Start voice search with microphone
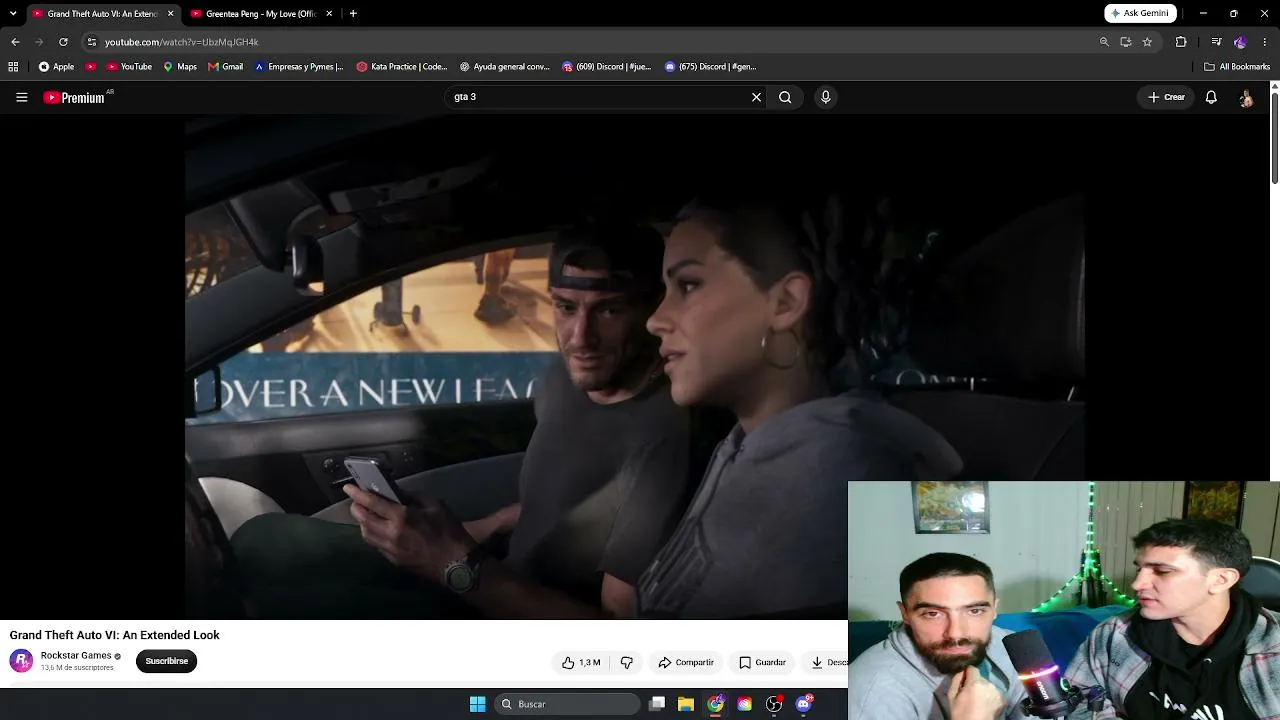The width and height of the screenshot is (1280, 720). pos(825,97)
